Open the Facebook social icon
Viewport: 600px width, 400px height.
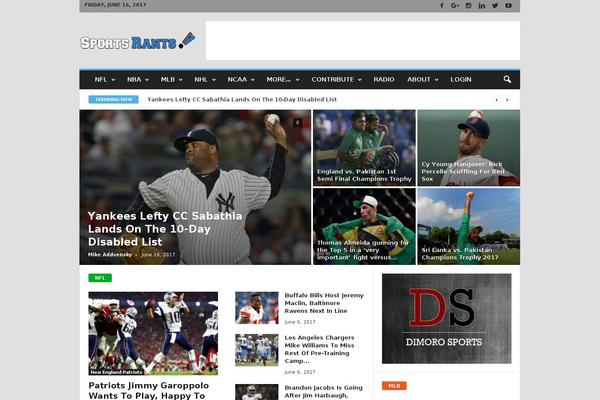[x=442, y=5]
